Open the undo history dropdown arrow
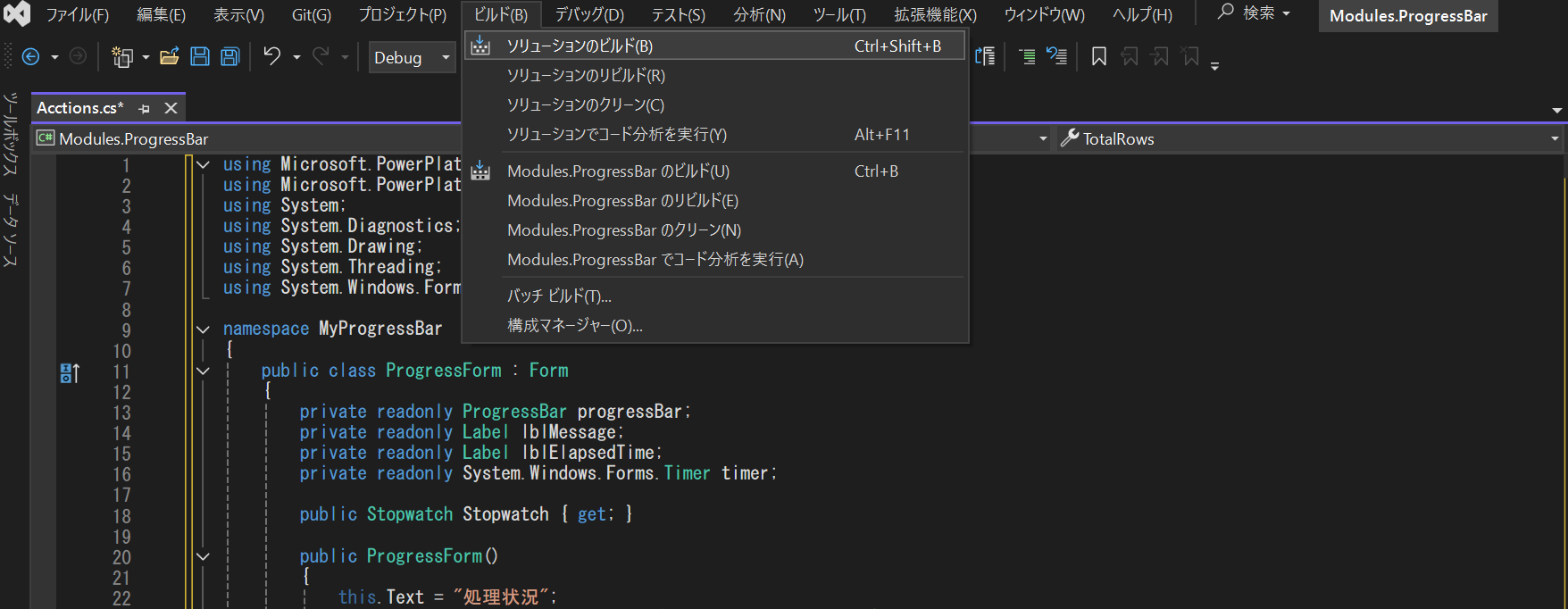The width and height of the screenshot is (1568, 609). pos(296,58)
